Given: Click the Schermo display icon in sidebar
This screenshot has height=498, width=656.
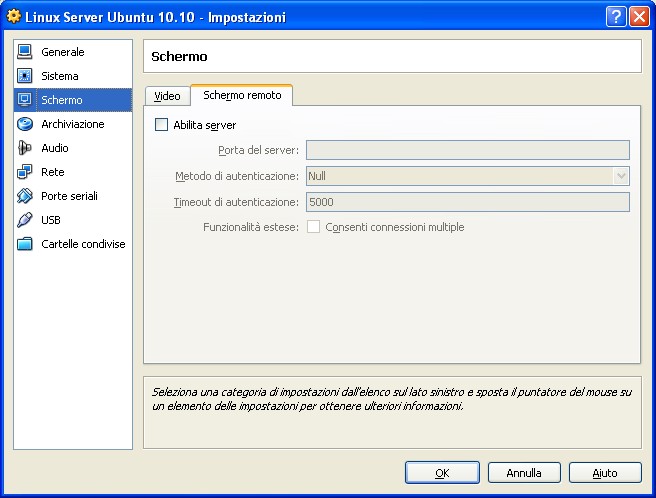Looking at the screenshot, I should (25, 100).
